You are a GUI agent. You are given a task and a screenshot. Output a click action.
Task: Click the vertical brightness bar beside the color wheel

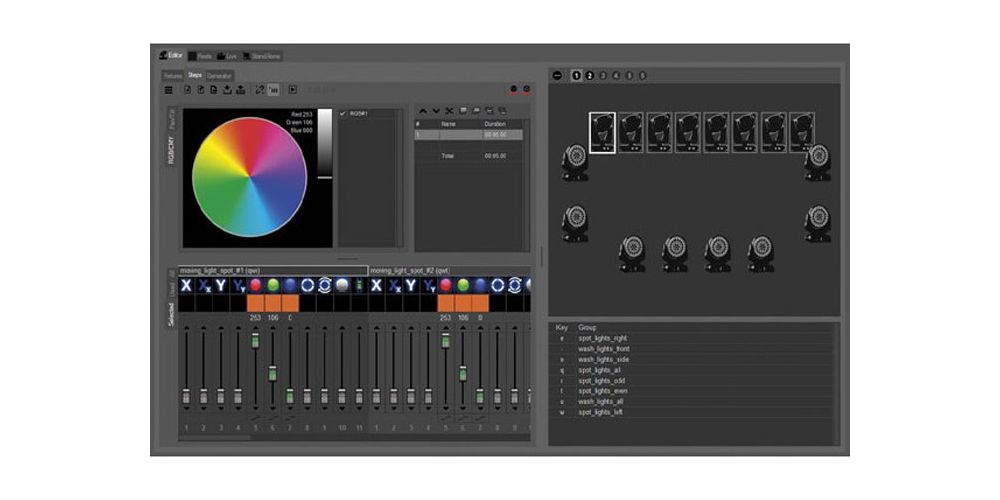(x=325, y=143)
